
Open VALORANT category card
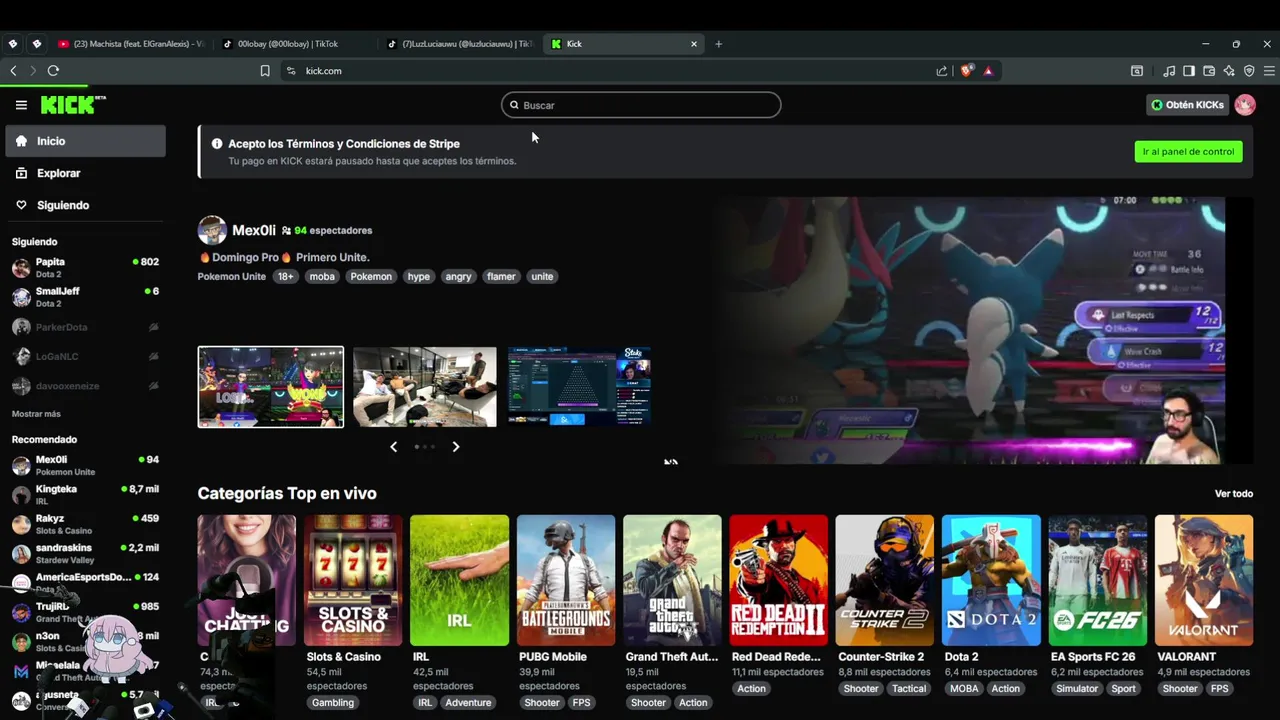pyautogui.click(x=1204, y=580)
